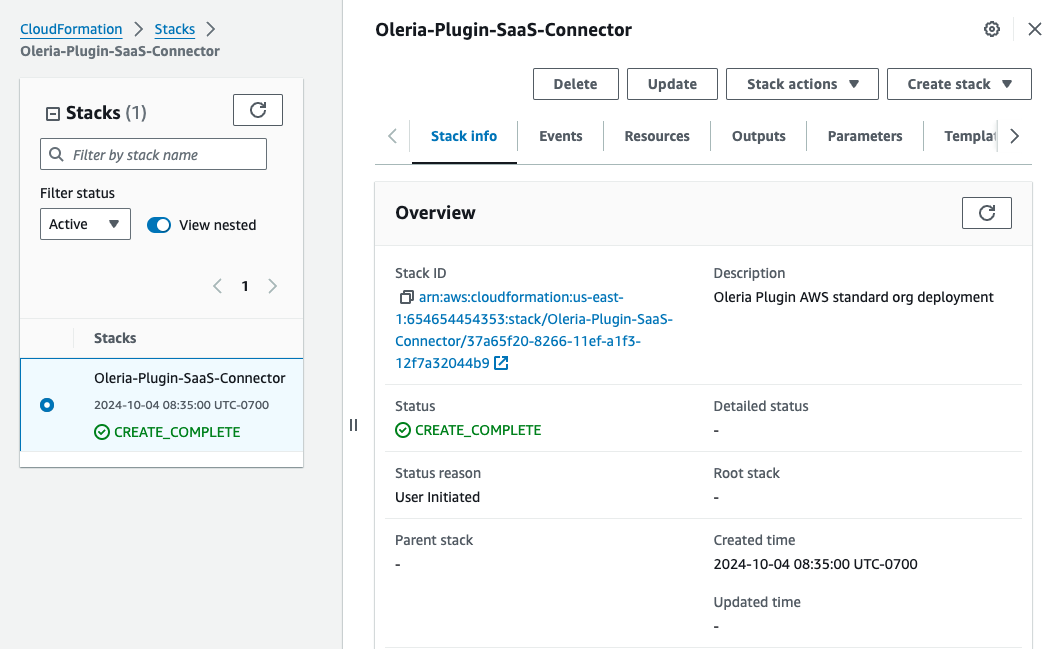Switch to the Events tab
Viewport: 1060px width, 649px height.
560,136
